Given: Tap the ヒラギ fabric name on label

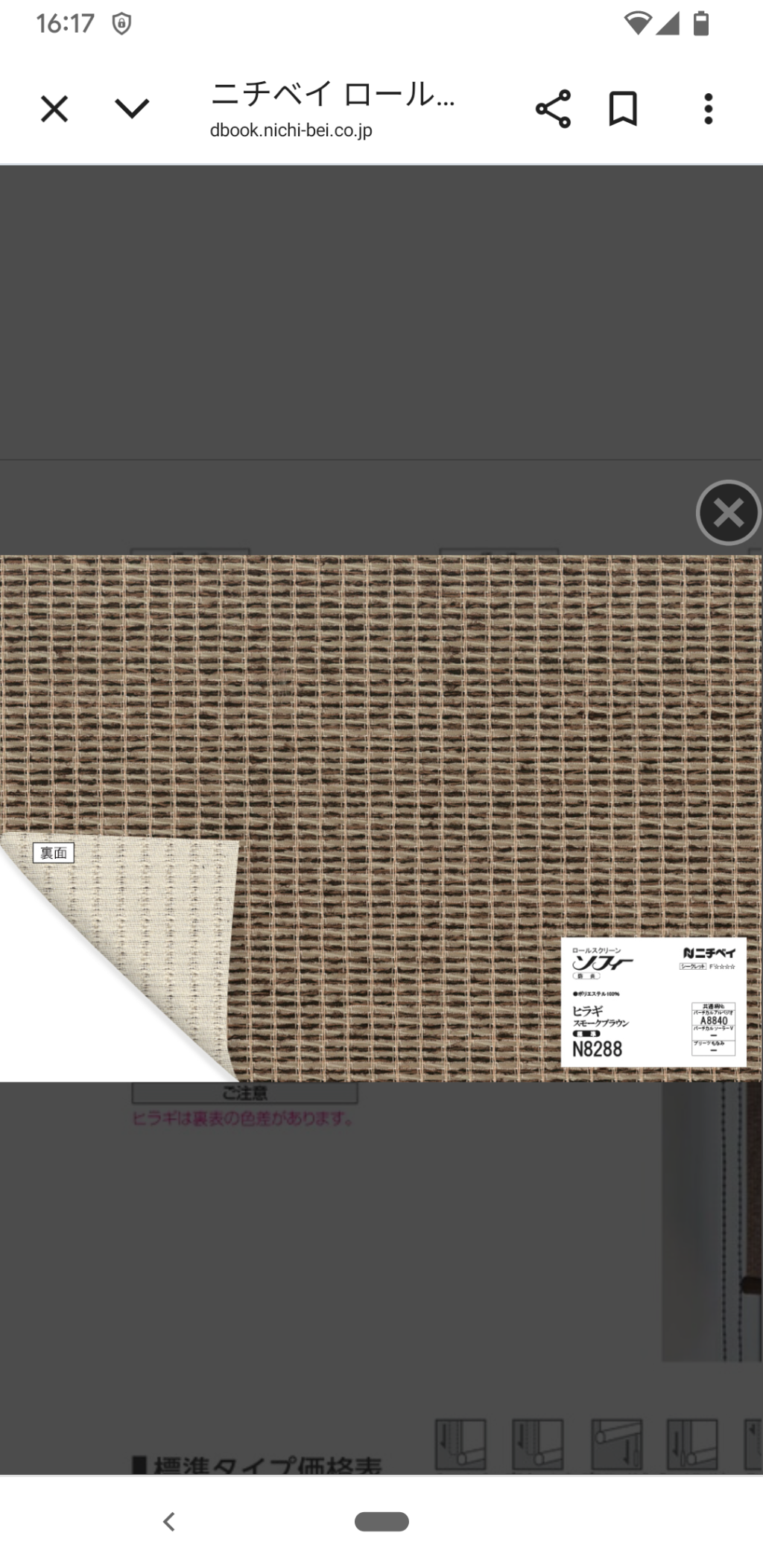Looking at the screenshot, I should click(587, 1011).
